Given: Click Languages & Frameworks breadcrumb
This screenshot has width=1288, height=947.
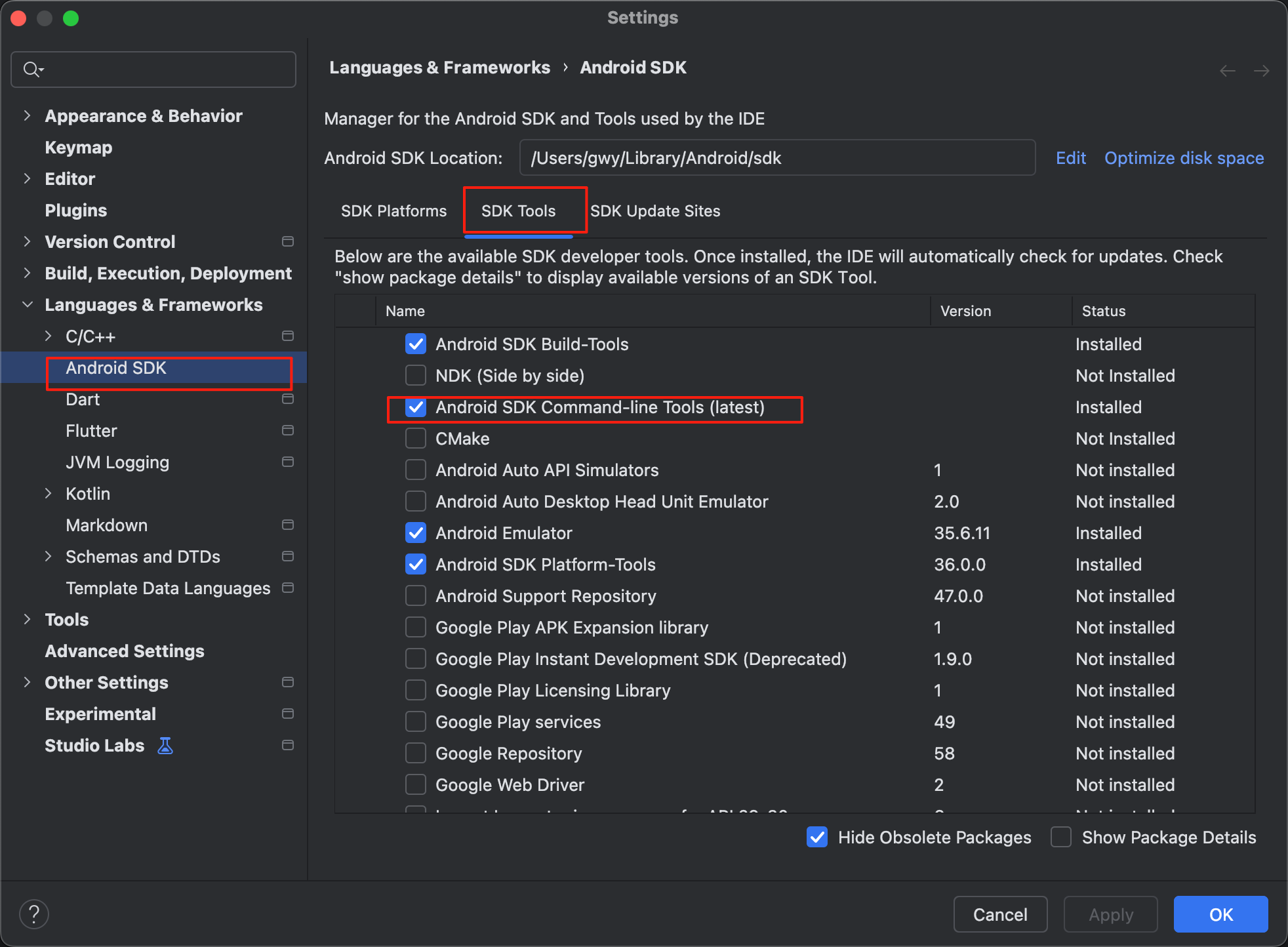Looking at the screenshot, I should [x=439, y=67].
